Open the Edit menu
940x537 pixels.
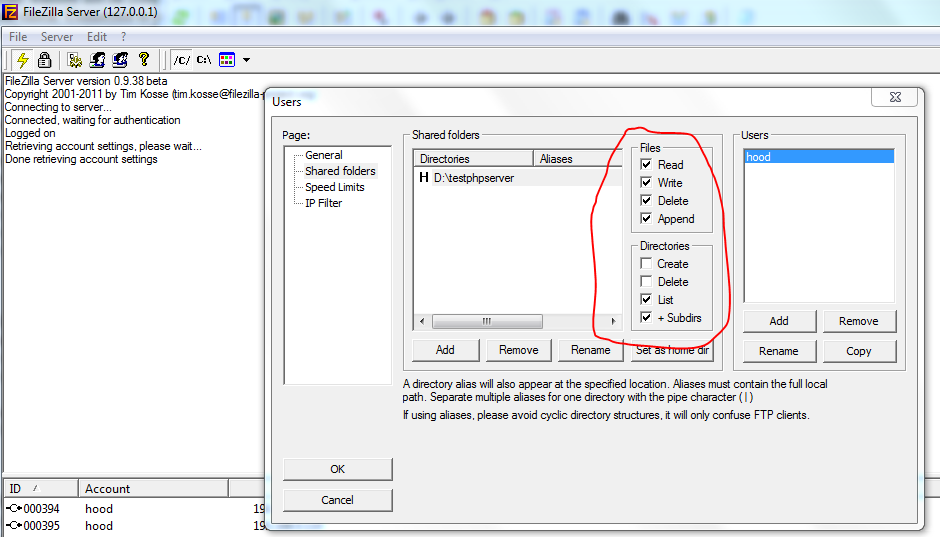[97, 37]
